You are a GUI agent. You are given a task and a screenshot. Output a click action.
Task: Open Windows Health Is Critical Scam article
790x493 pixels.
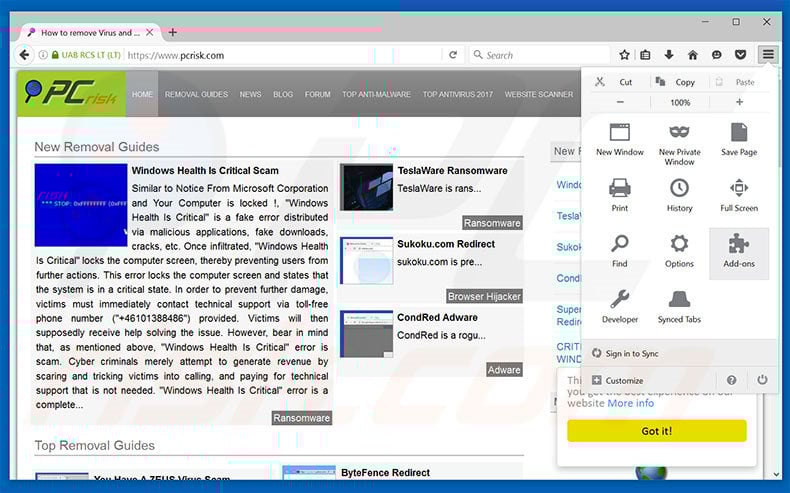tap(205, 170)
